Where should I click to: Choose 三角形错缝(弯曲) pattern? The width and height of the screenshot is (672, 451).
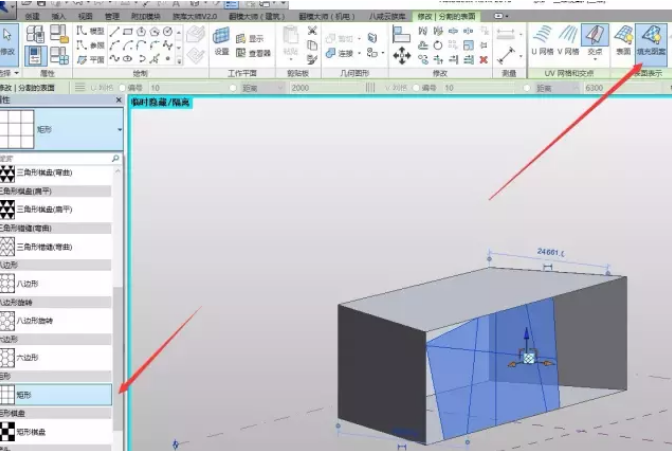tap(56, 247)
